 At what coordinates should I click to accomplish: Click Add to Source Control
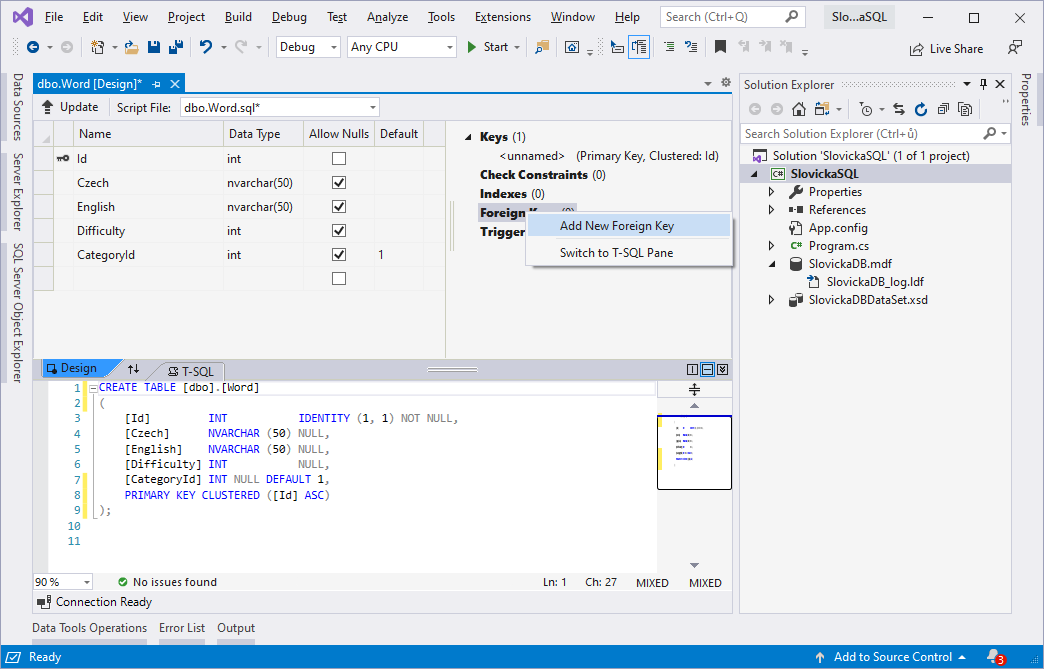[x=891, y=657]
